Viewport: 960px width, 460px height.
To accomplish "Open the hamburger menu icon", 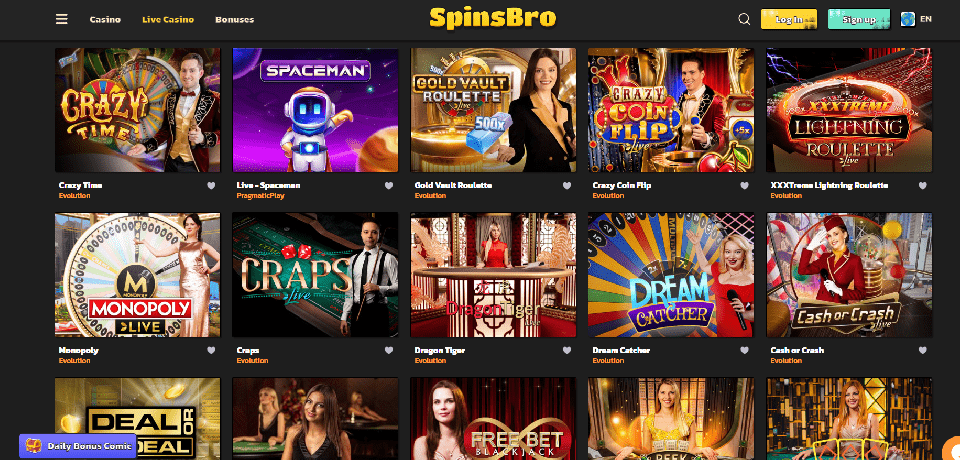I will pos(61,19).
